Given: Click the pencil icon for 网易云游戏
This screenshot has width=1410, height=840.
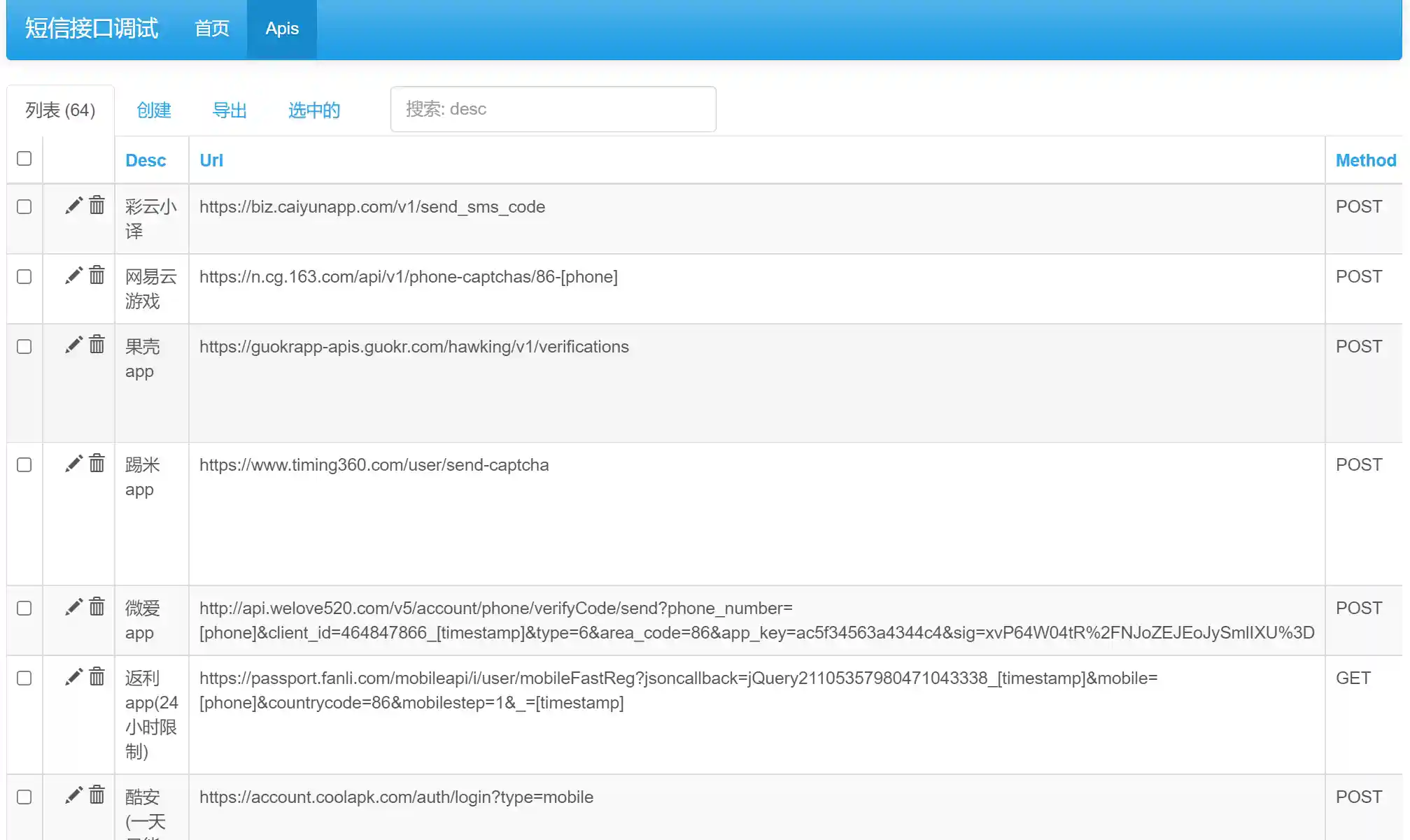Looking at the screenshot, I should point(73,276).
